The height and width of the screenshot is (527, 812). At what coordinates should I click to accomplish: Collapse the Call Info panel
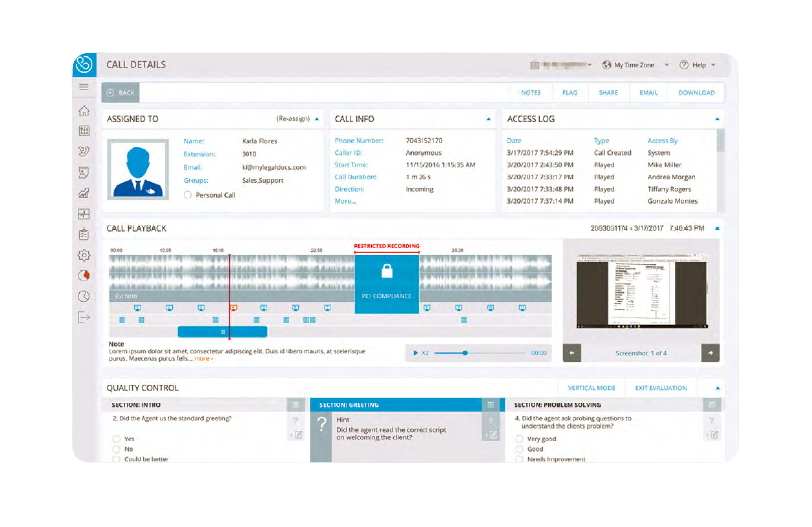tap(488, 119)
